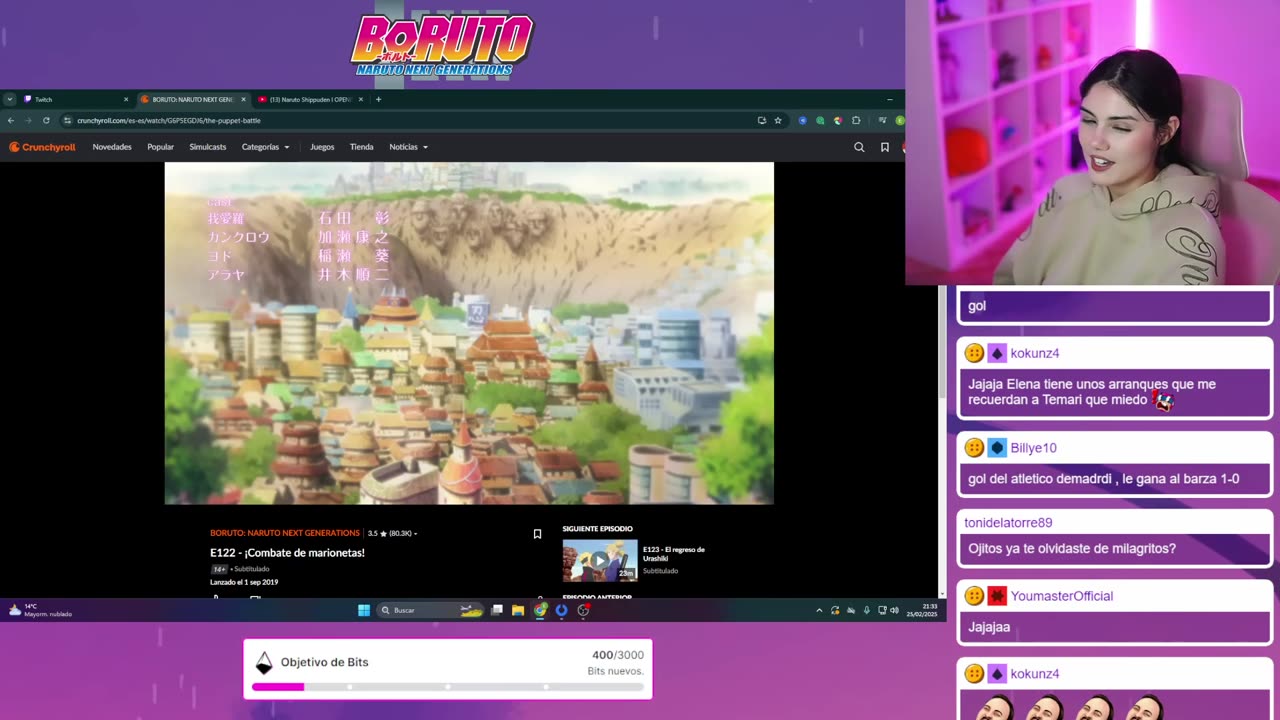Image resolution: width=1280 pixels, height=720 pixels.
Task: Add episode E122 to watchlist bookmark
Action: (x=537, y=534)
